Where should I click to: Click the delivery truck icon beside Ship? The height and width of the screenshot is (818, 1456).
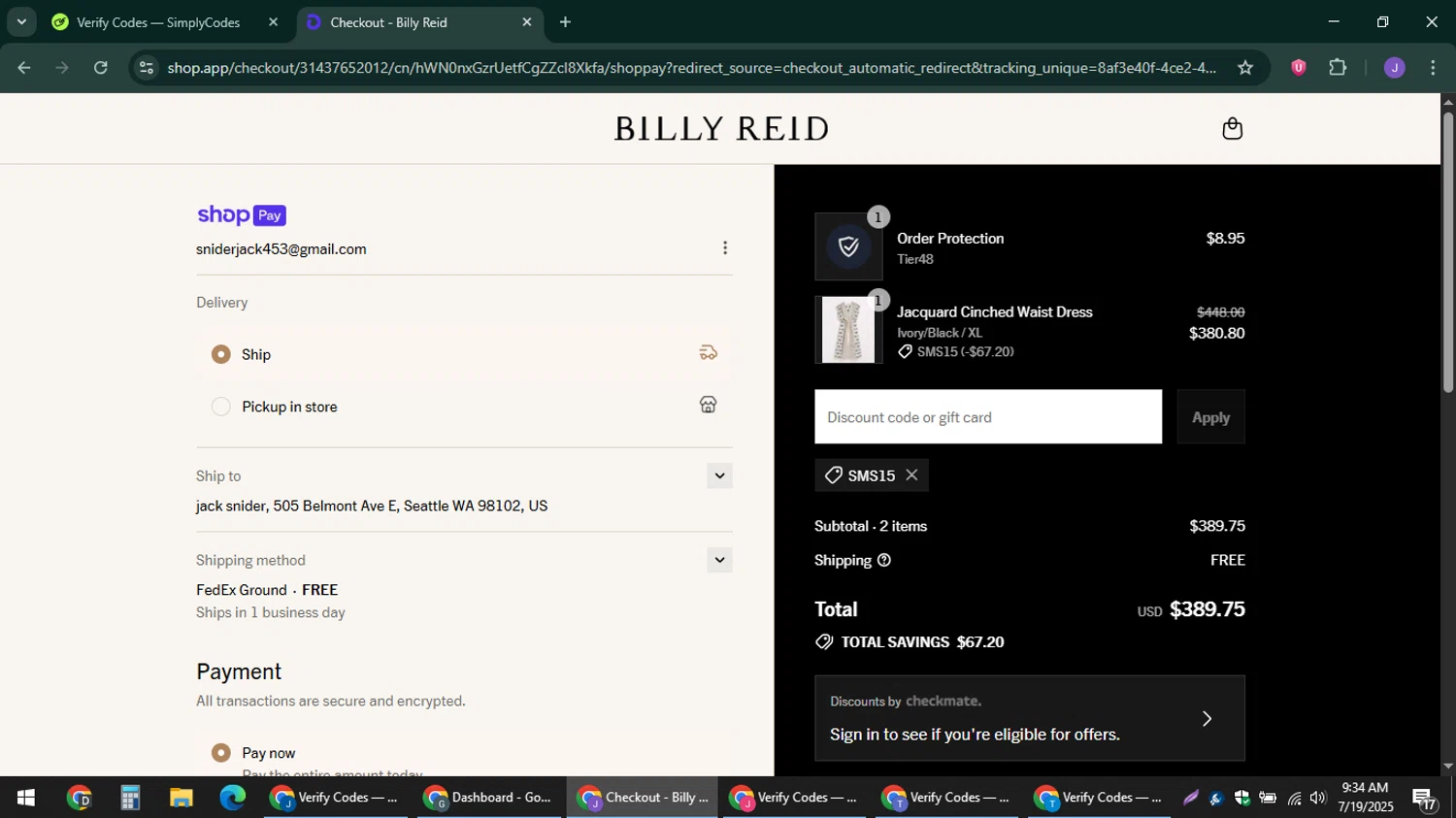point(709,353)
